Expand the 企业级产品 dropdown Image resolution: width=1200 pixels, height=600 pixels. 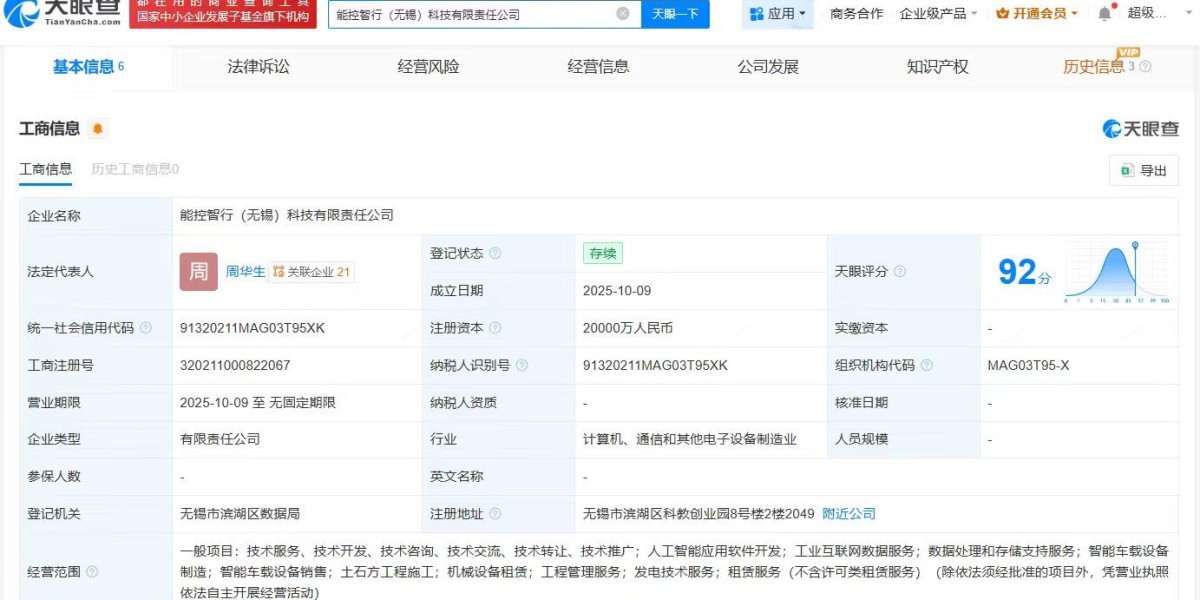point(938,14)
